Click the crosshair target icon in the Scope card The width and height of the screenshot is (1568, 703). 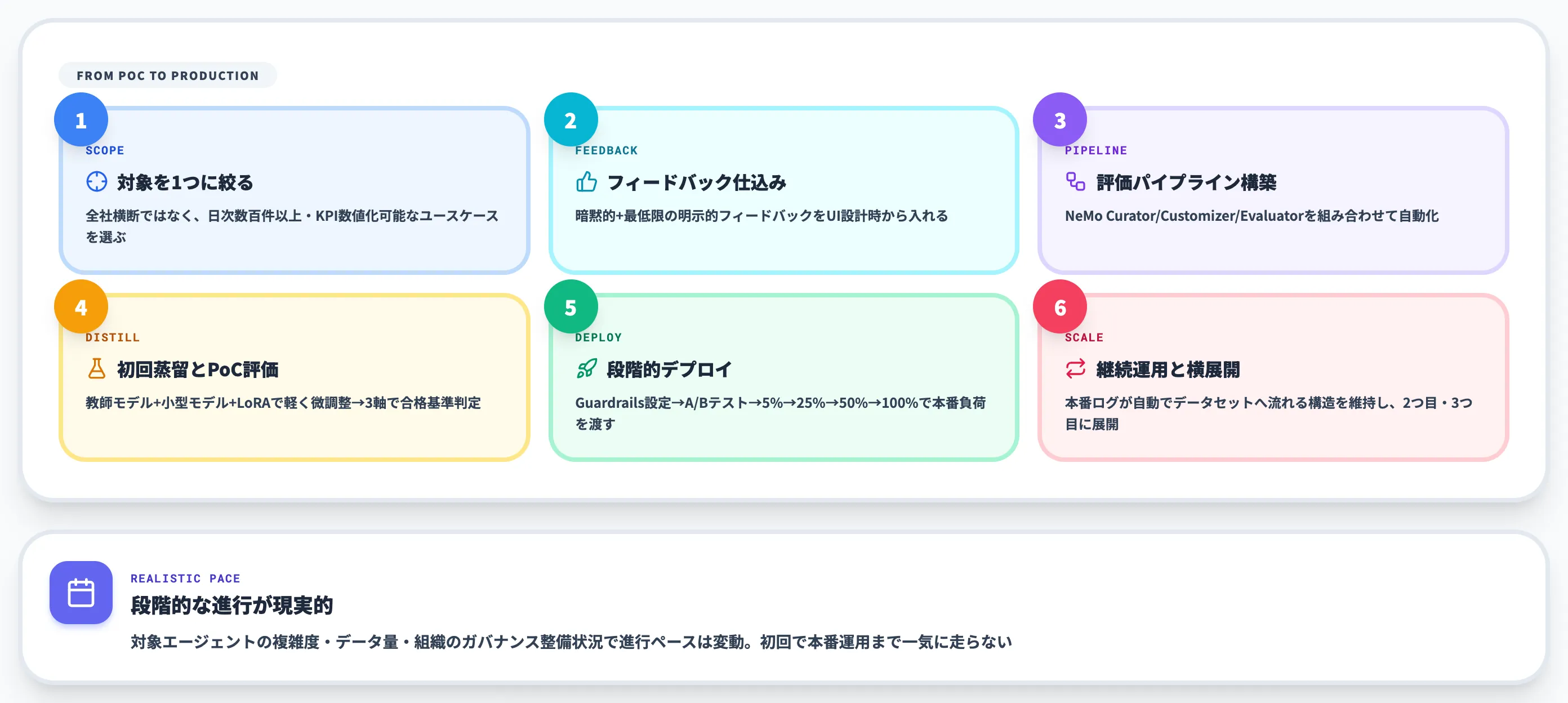pos(97,181)
